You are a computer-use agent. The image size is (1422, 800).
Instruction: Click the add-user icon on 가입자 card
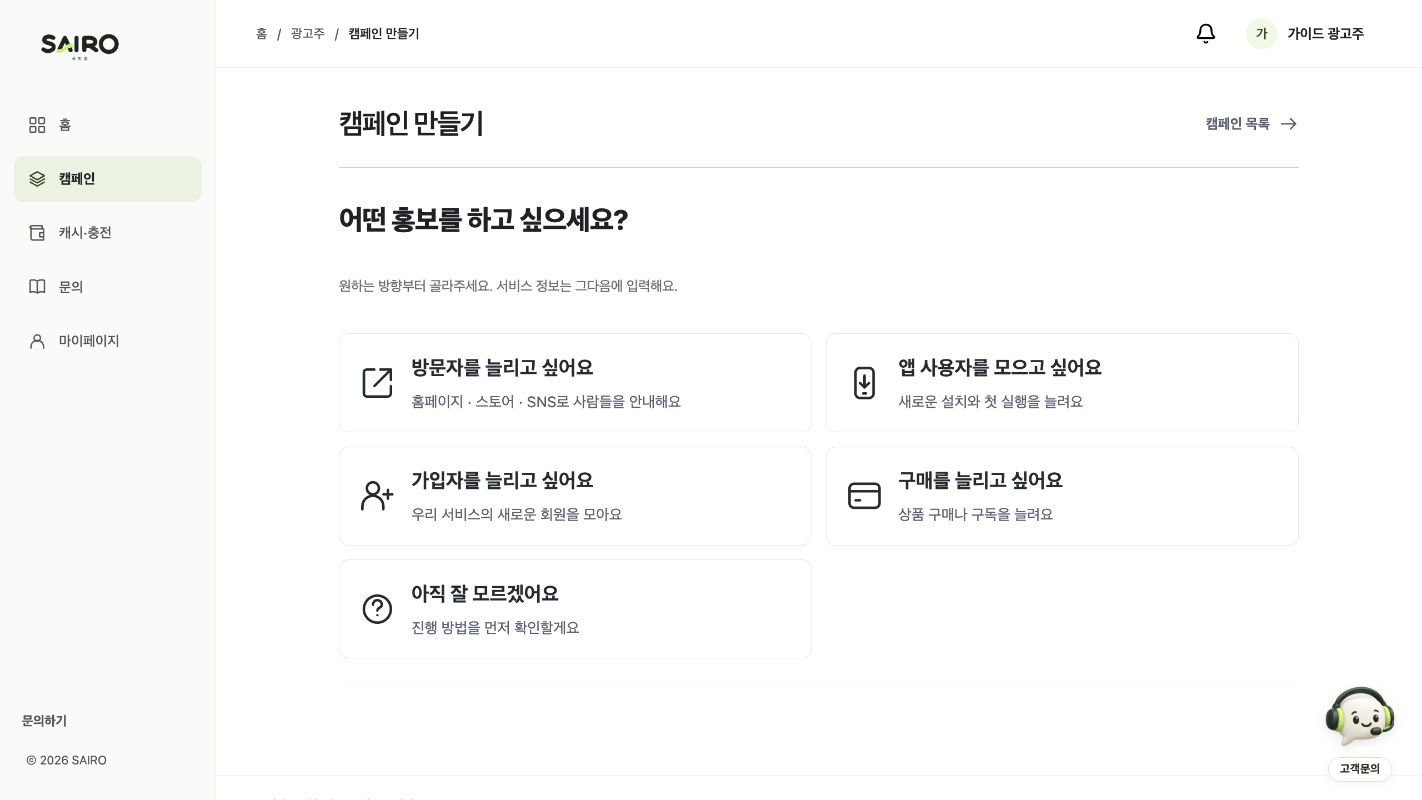[377, 496]
